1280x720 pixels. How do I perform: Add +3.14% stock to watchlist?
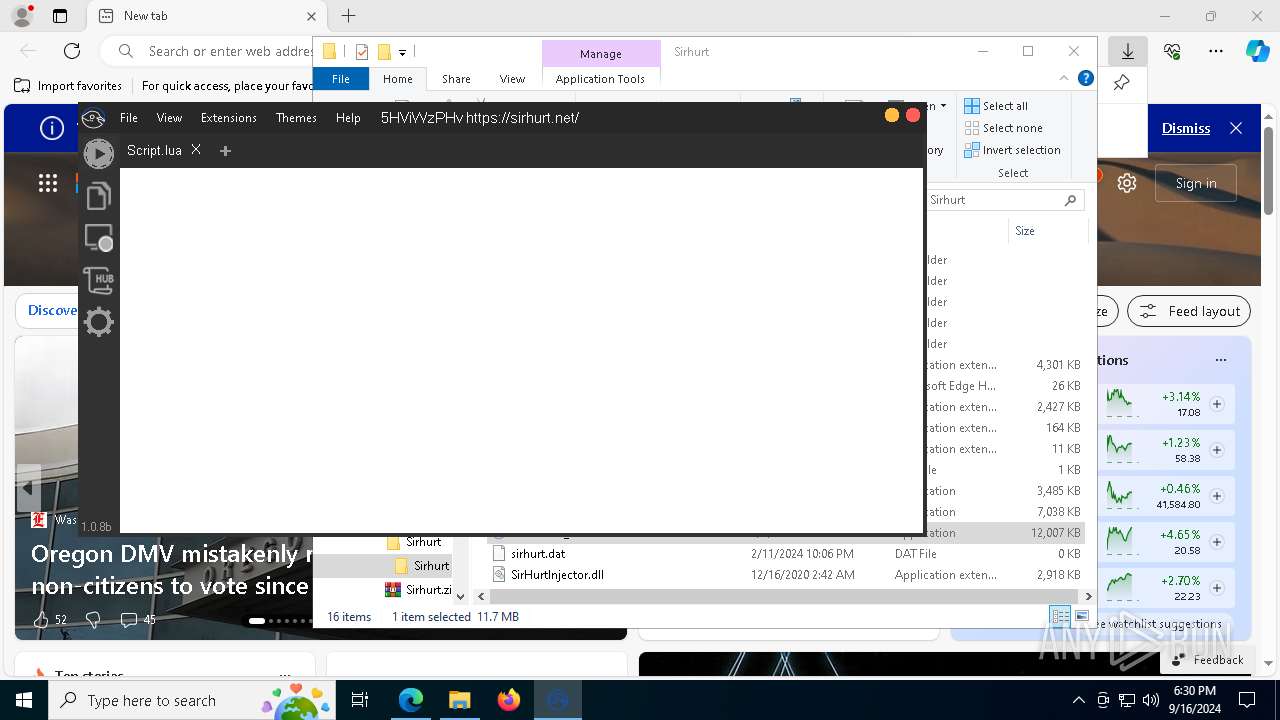pyautogui.click(x=1217, y=404)
